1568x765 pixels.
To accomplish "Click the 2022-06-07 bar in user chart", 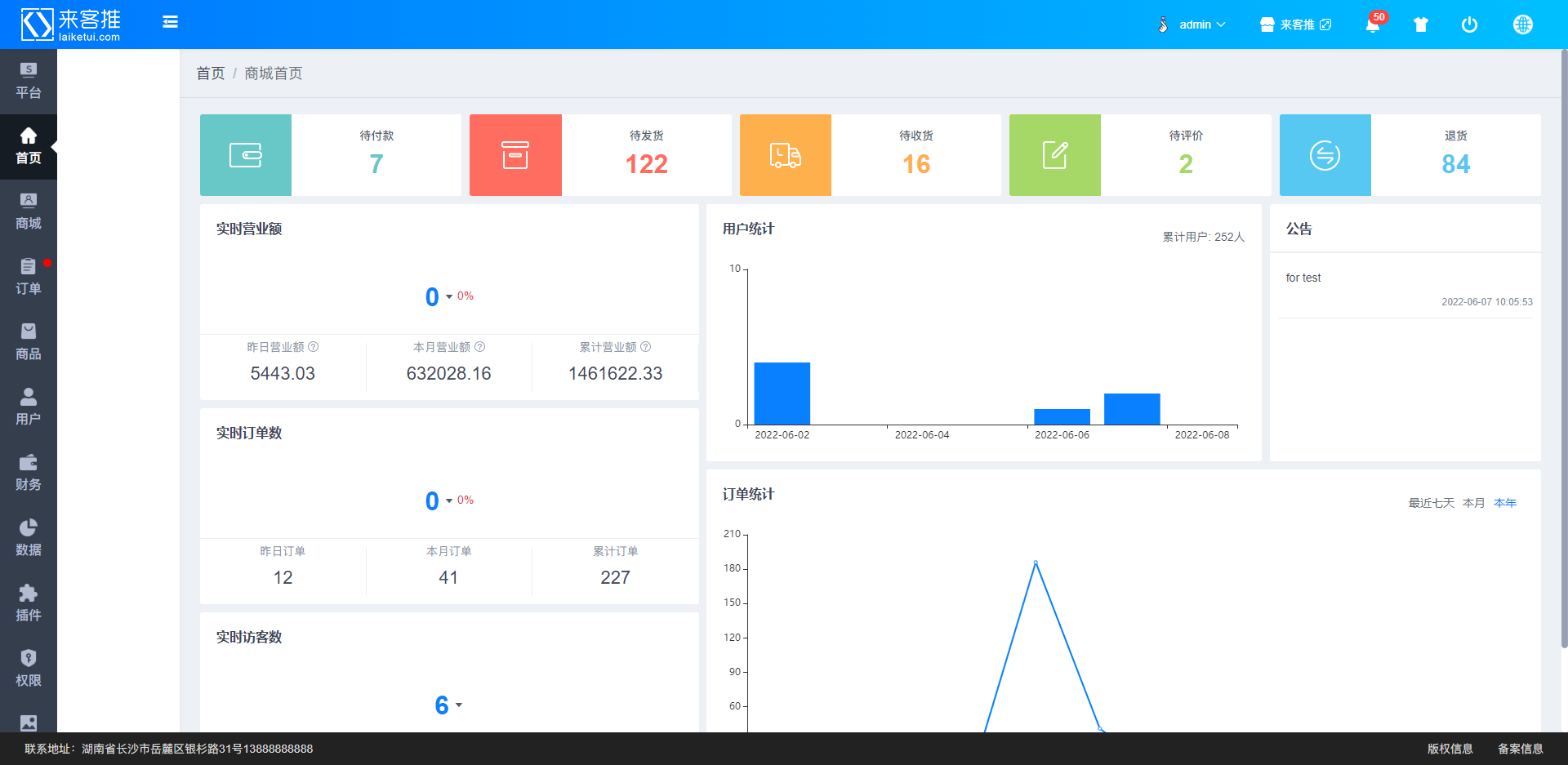I will tap(1132, 409).
